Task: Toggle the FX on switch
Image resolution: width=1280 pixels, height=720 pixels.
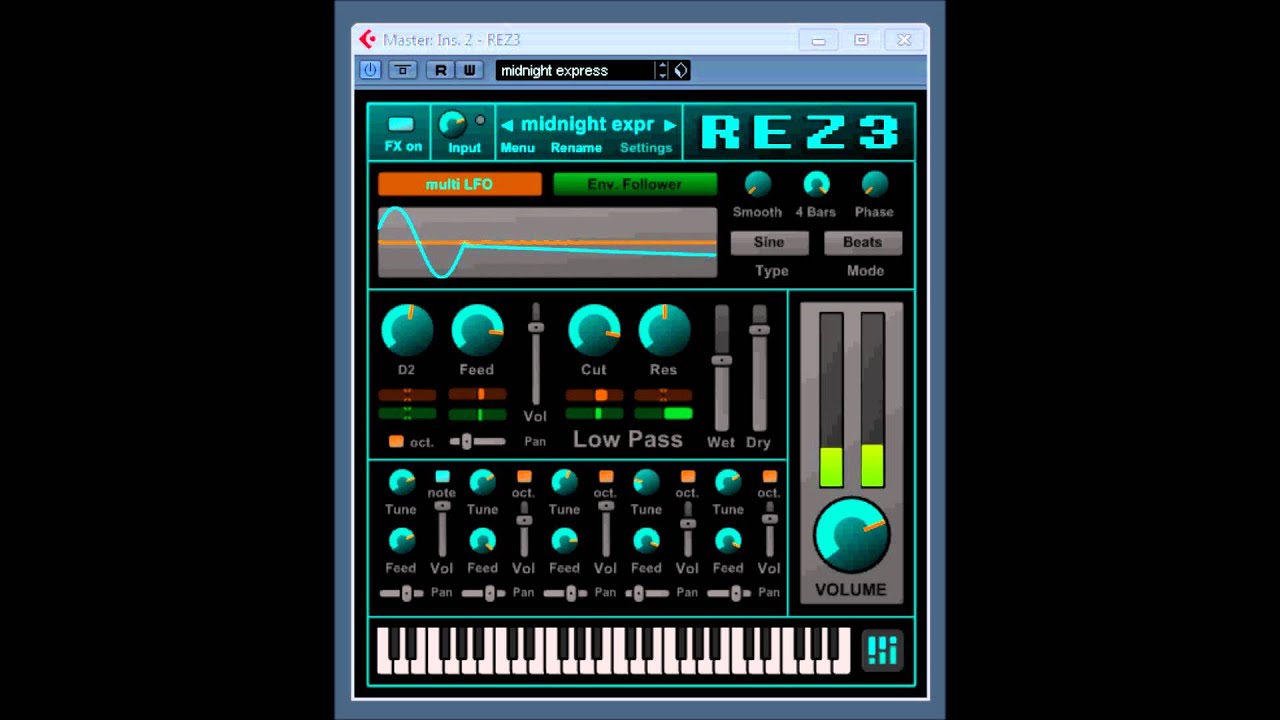Action: (401, 124)
